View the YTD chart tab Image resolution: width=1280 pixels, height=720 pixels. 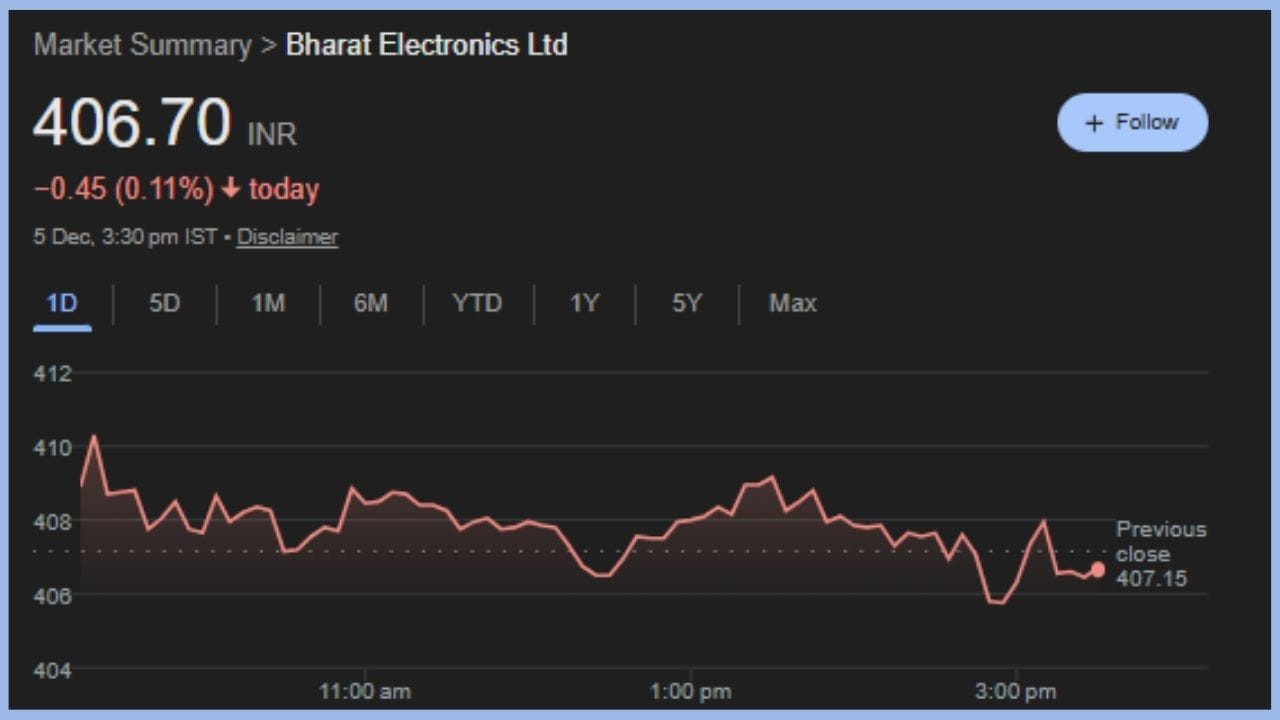coord(477,303)
